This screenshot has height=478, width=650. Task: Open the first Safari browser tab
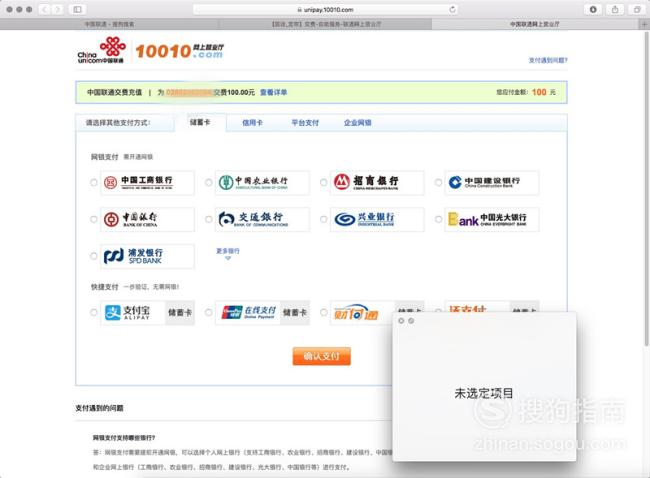tap(109, 24)
